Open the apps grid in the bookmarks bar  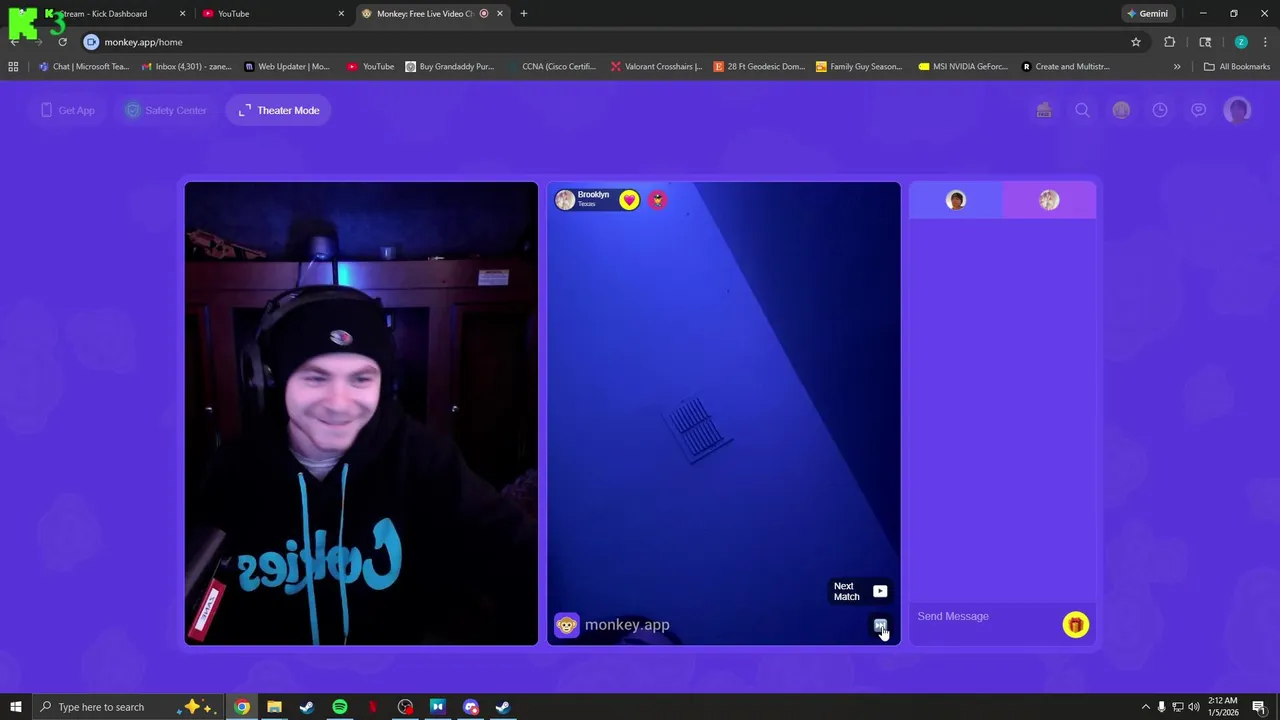click(x=13, y=67)
